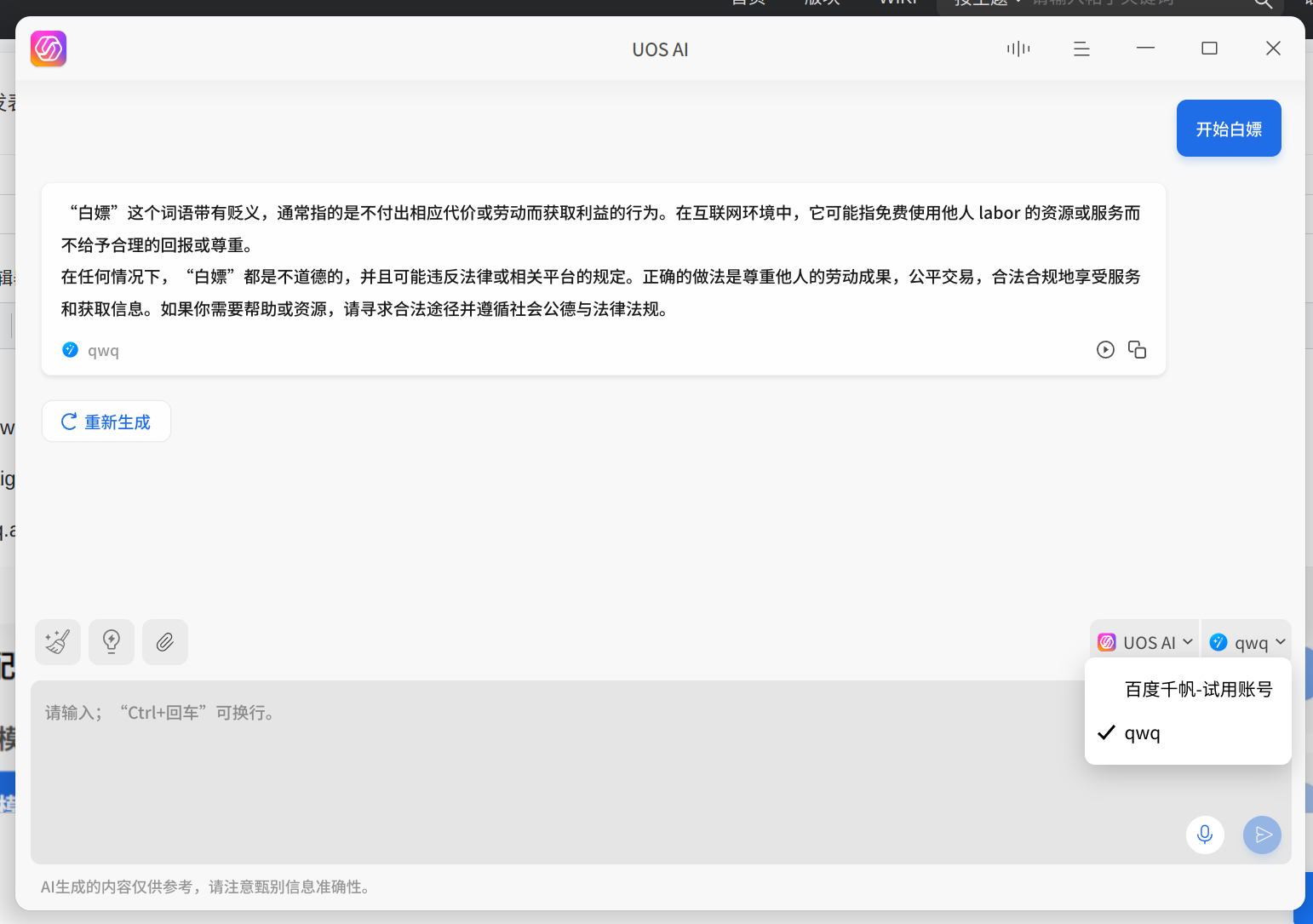Collapse the qwq model dropdown

point(1247,642)
